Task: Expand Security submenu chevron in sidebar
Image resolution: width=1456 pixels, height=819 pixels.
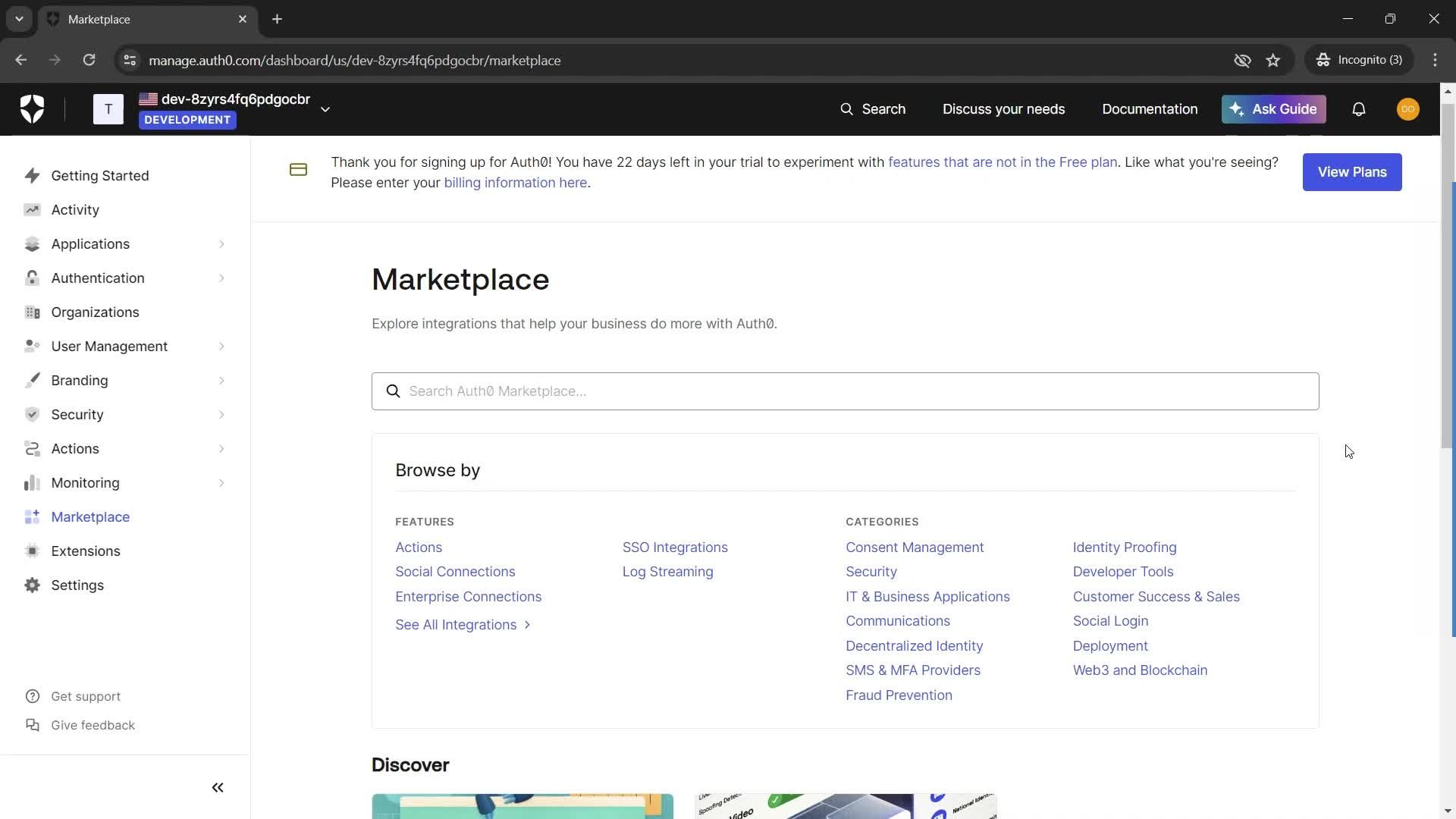Action: 221,415
